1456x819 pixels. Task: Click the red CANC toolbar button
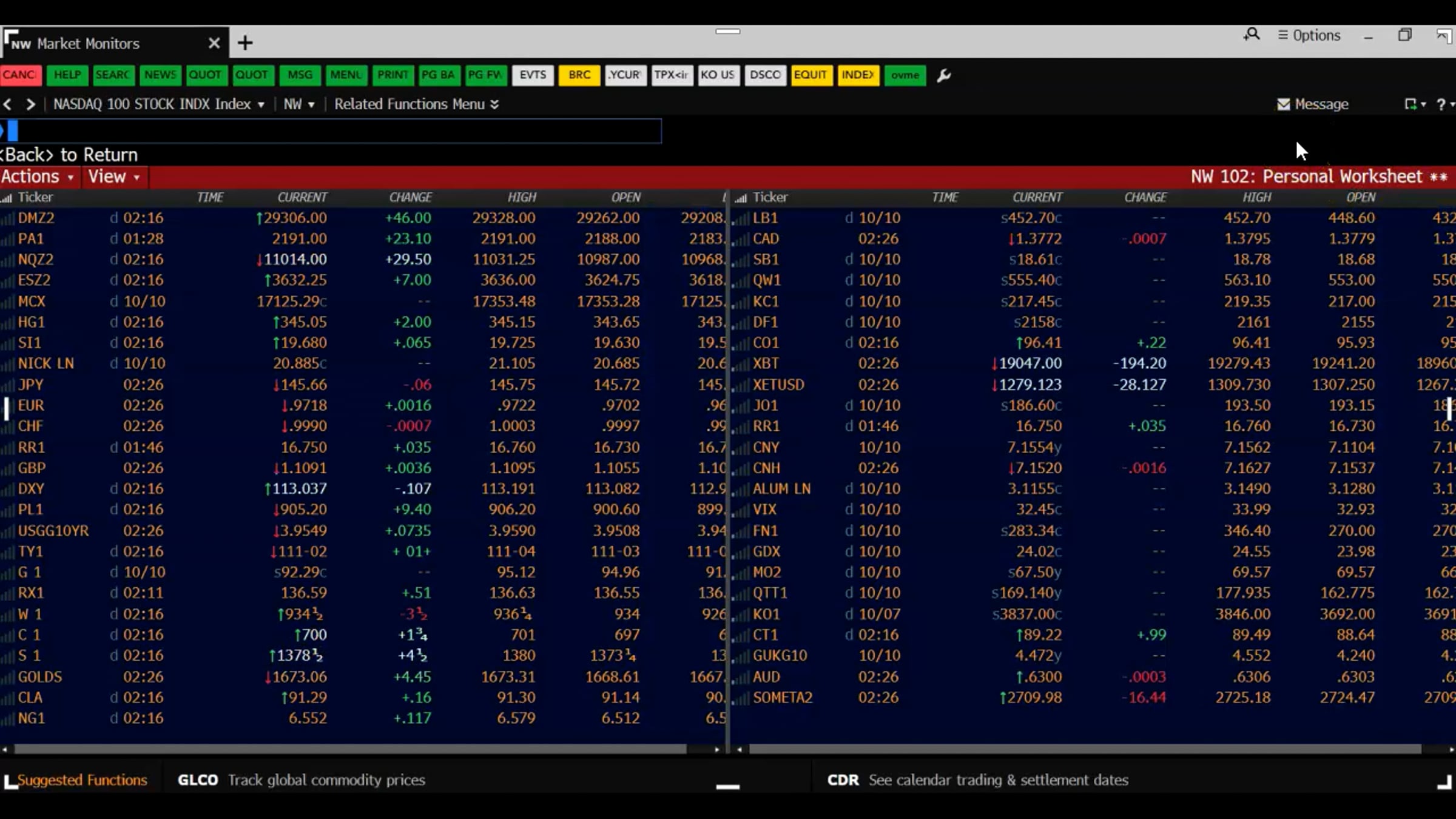point(21,75)
